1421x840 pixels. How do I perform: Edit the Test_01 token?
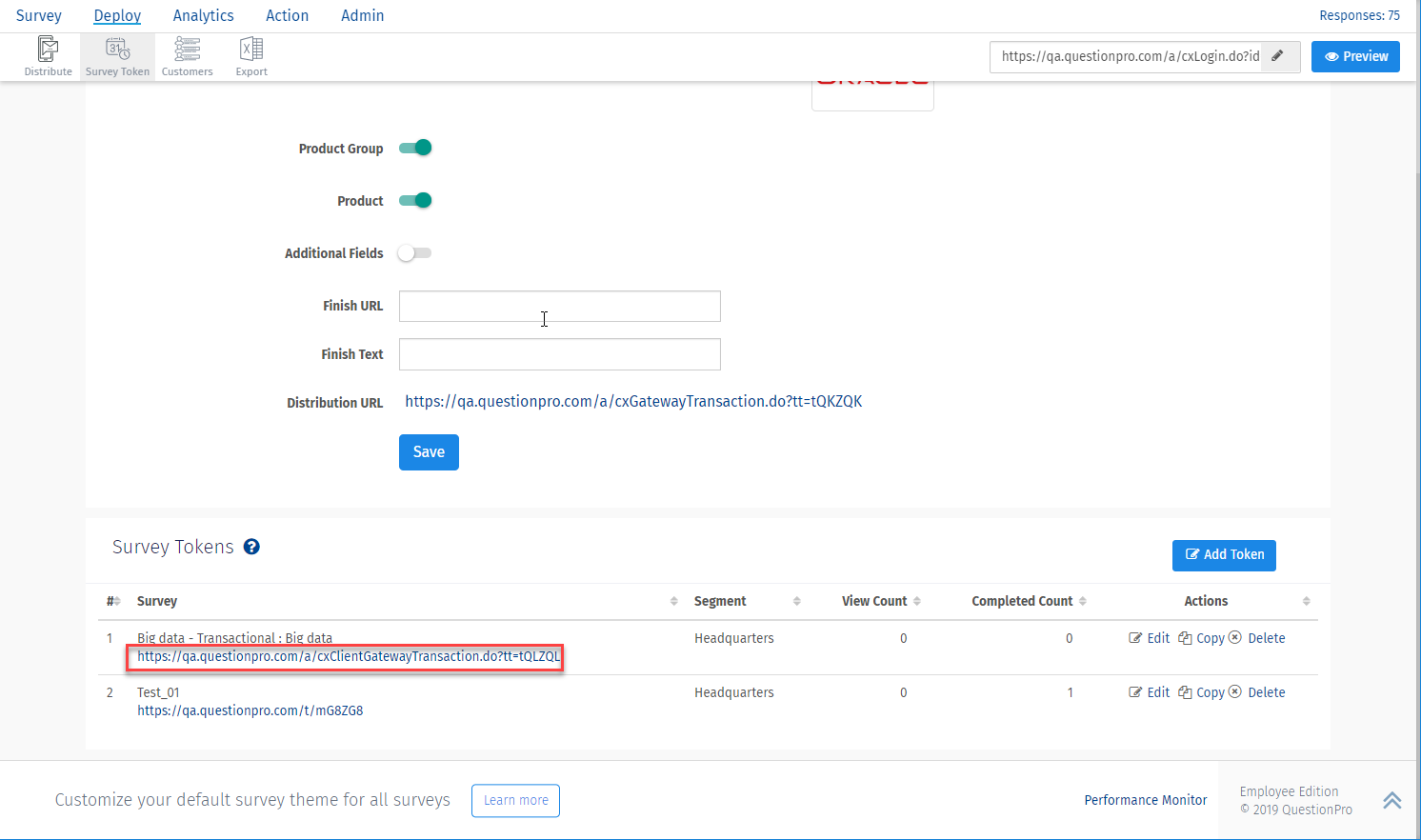(x=1150, y=692)
